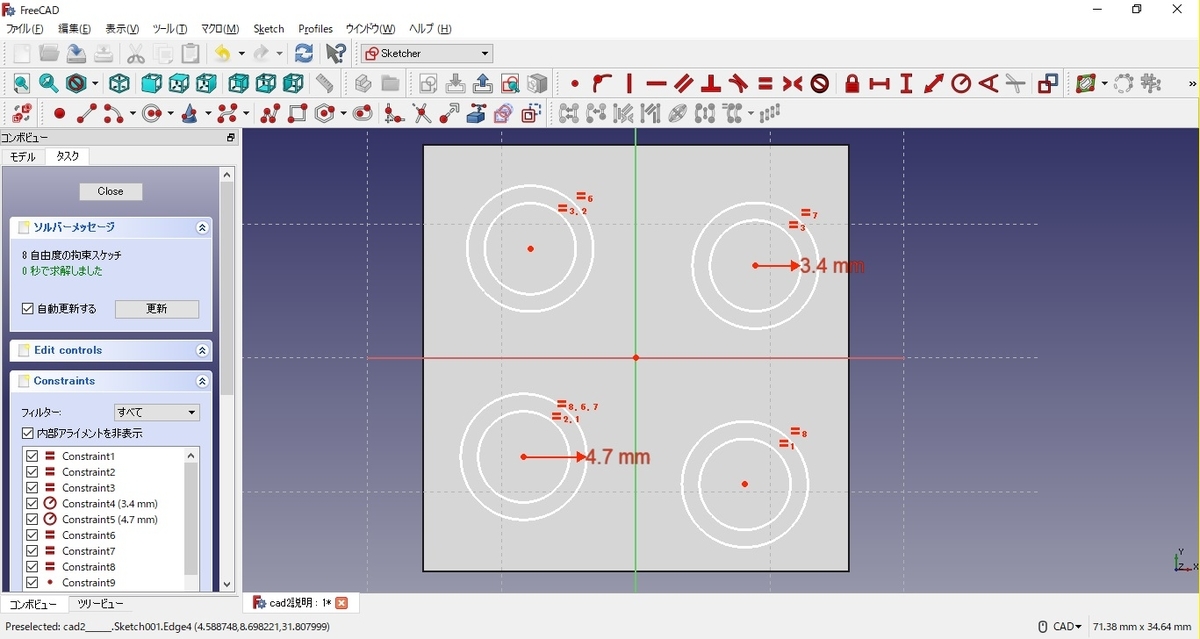
Task: Uncheck the Constraint4 (3.4 mm) checkbox
Action: 32,504
